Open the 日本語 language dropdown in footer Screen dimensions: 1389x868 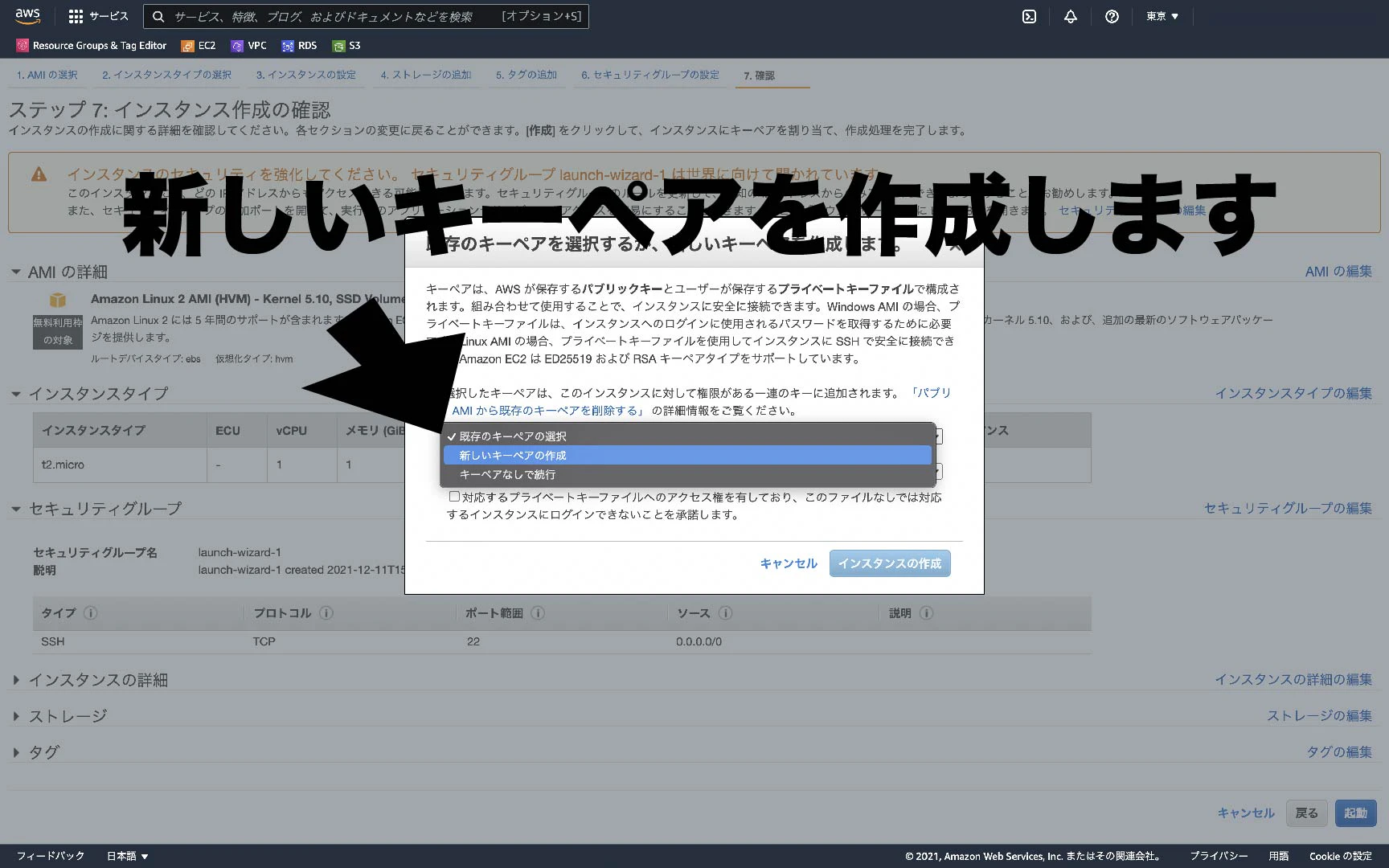[x=128, y=856]
